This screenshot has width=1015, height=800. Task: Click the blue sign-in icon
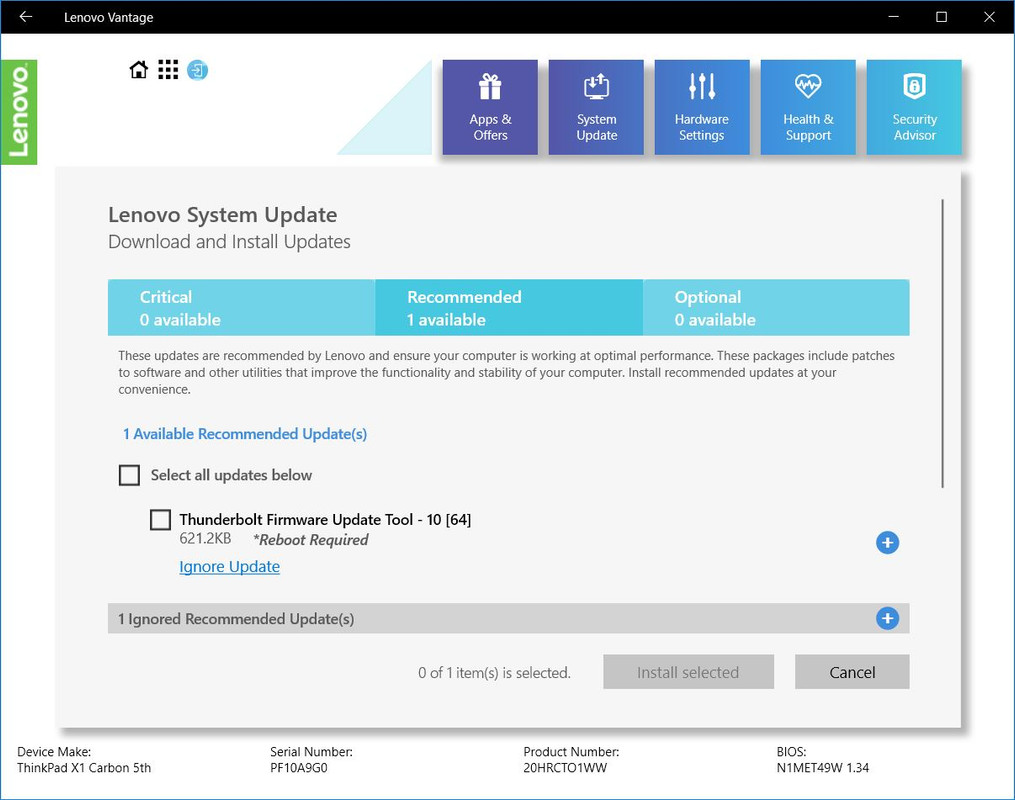coord(197,70)
